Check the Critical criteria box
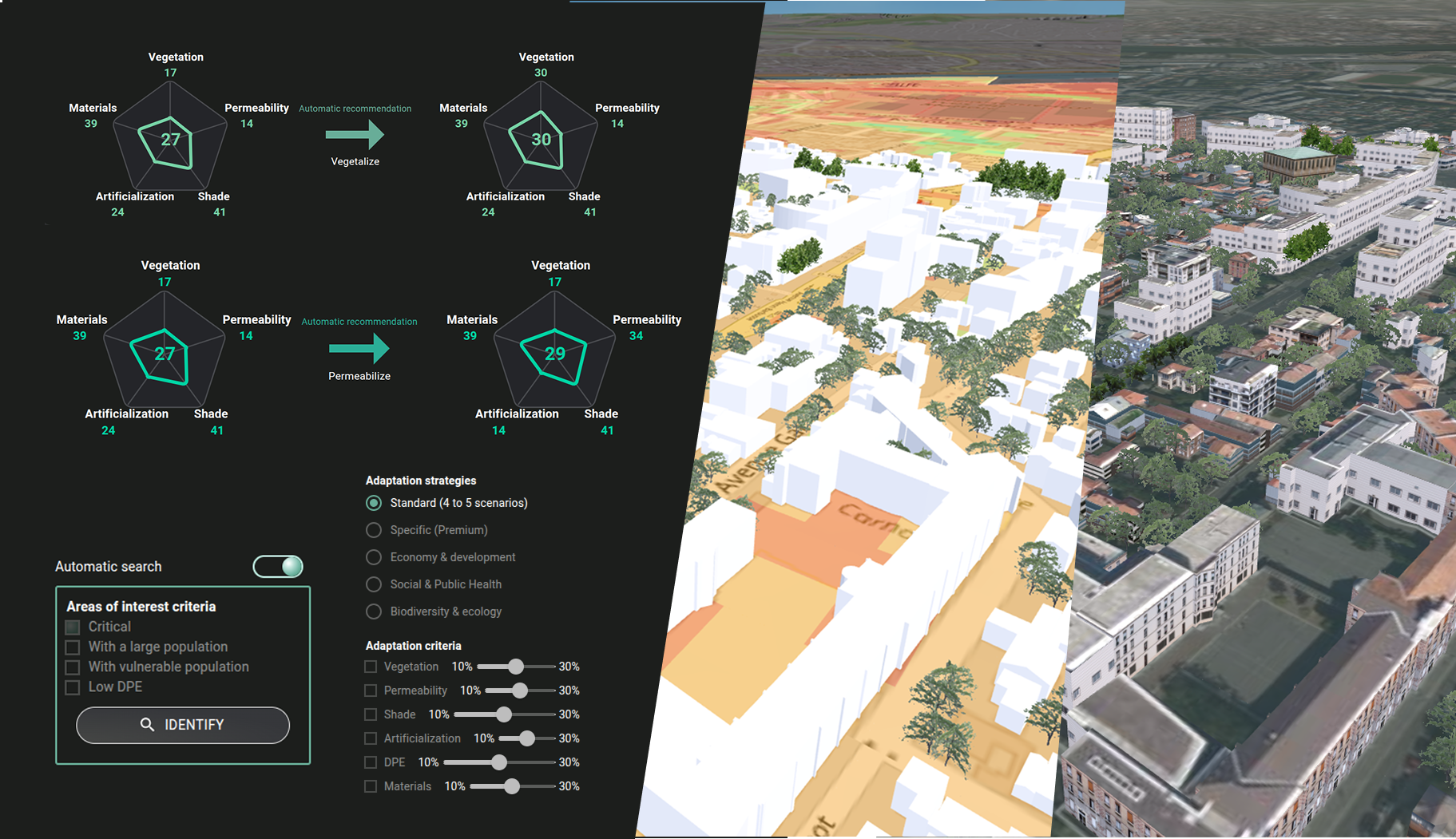1456x839 pixels. pos(73,627)
